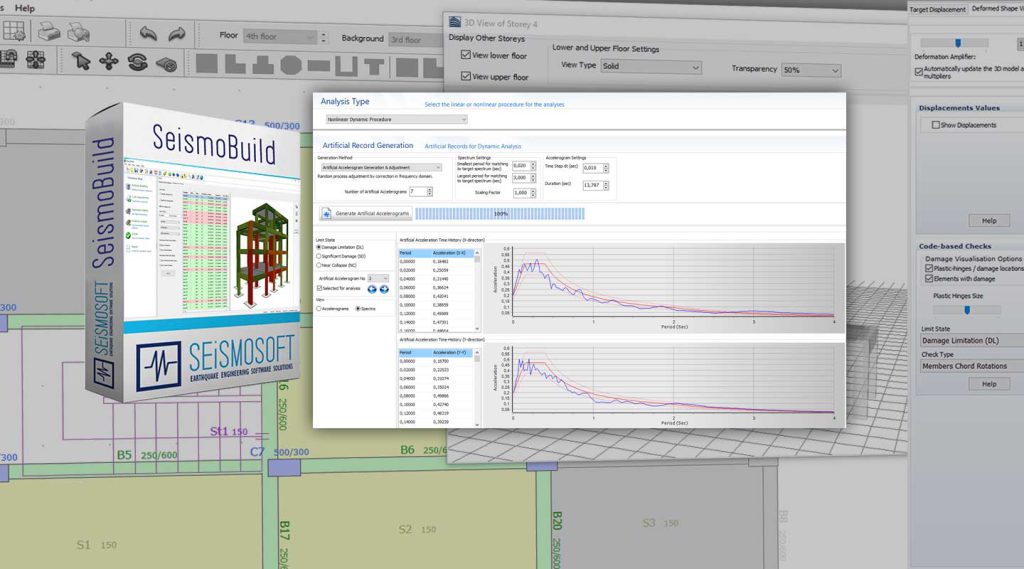1024x569 pixels.
Task: Open View Type dropdown set to Solid
Action: click(650, 67)
